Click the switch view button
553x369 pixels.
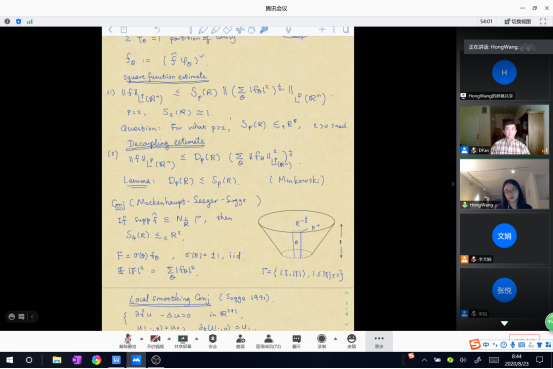coord(518,22)
